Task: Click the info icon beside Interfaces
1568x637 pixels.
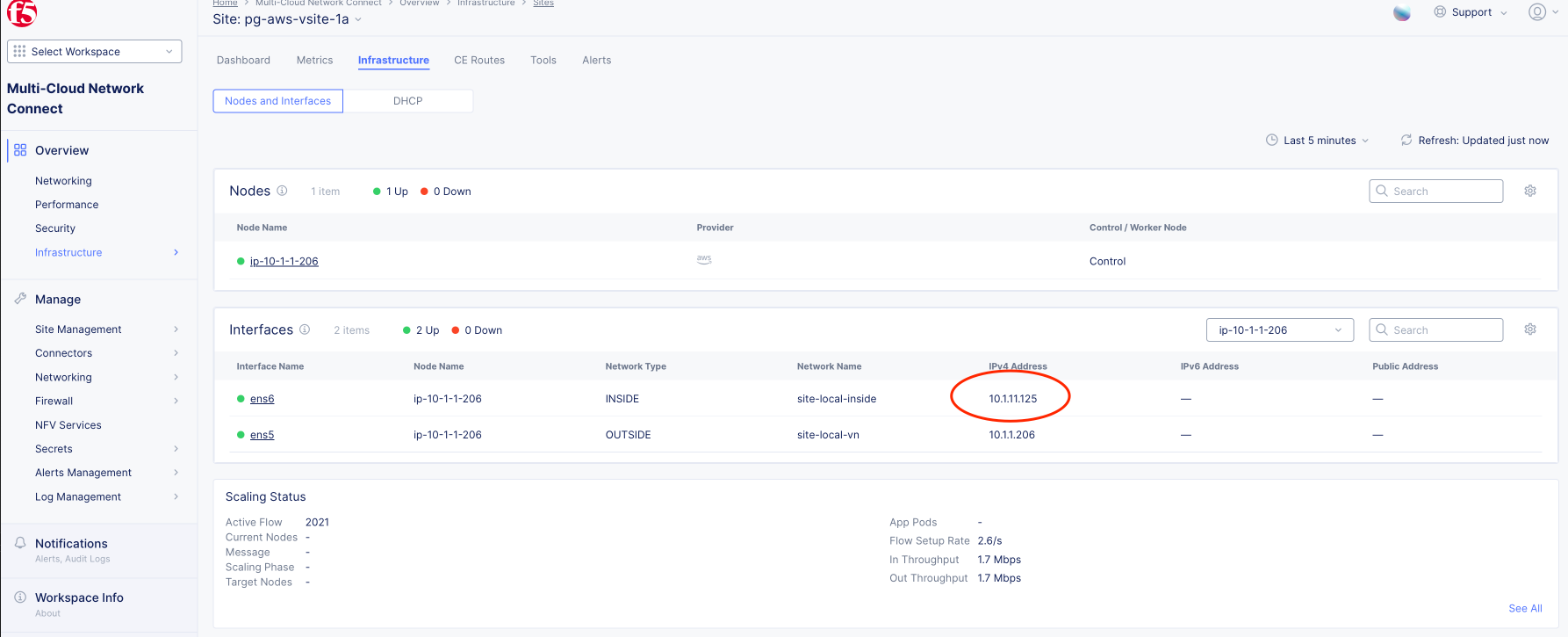Action: coord(305,329)
